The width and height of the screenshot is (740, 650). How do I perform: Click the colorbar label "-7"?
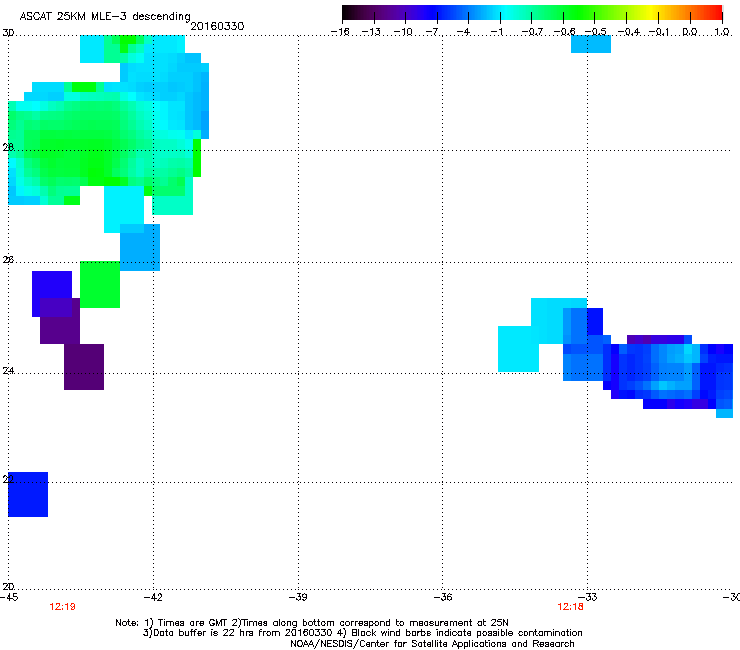click(434, 32)
